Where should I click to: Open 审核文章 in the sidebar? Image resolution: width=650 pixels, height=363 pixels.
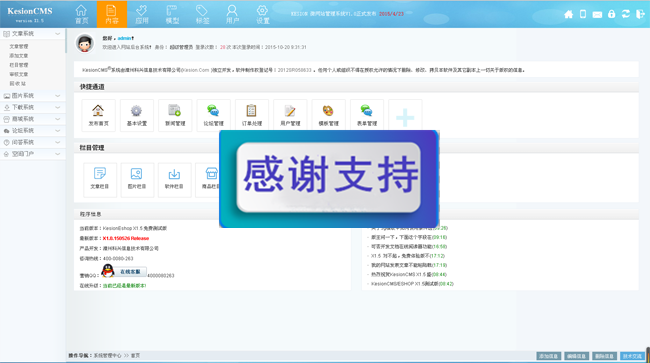pyautogui.click(x=19, y=74)
